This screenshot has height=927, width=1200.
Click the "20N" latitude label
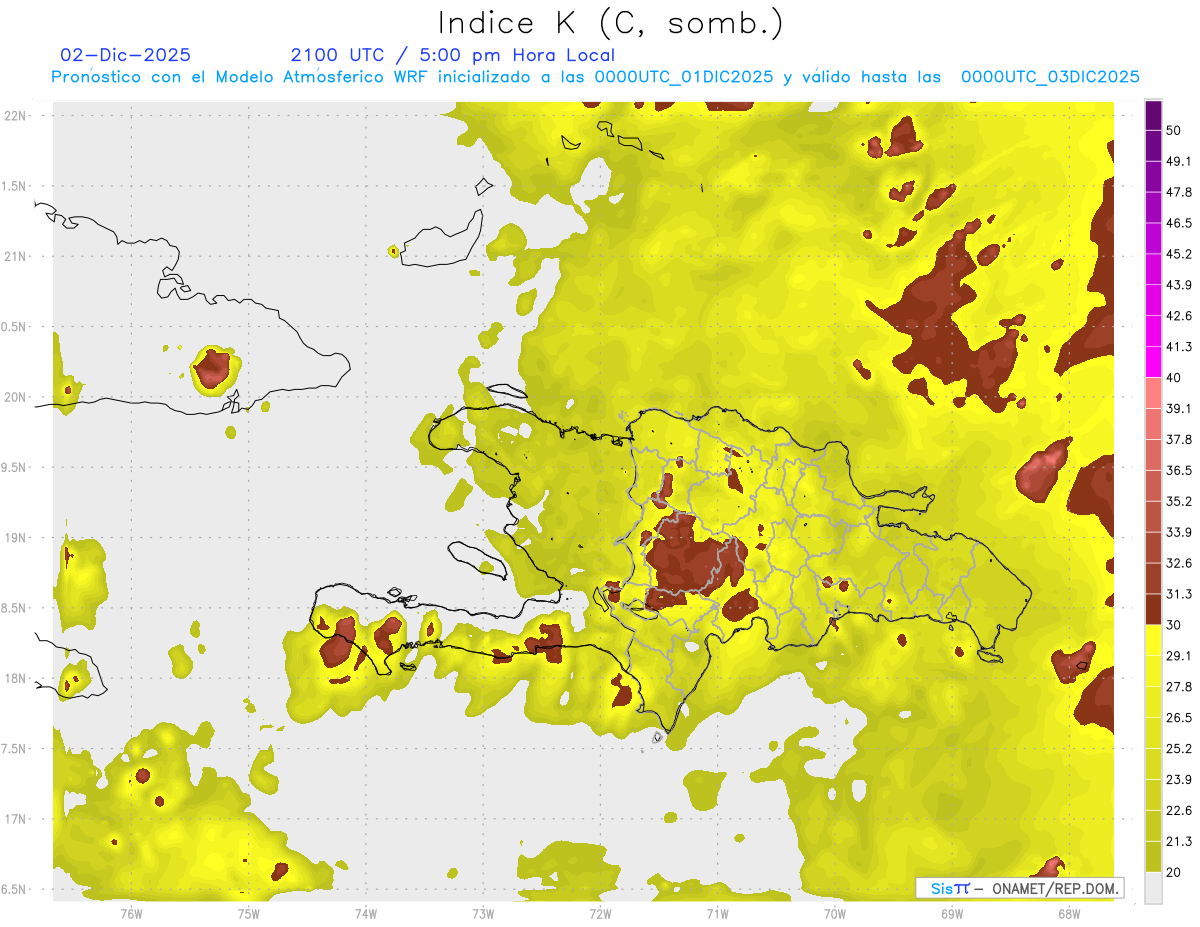click(x=16, y=397)
